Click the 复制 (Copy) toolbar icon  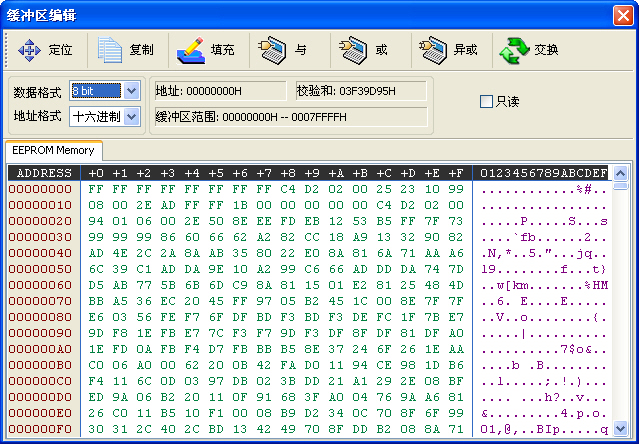tap(109, 49)
